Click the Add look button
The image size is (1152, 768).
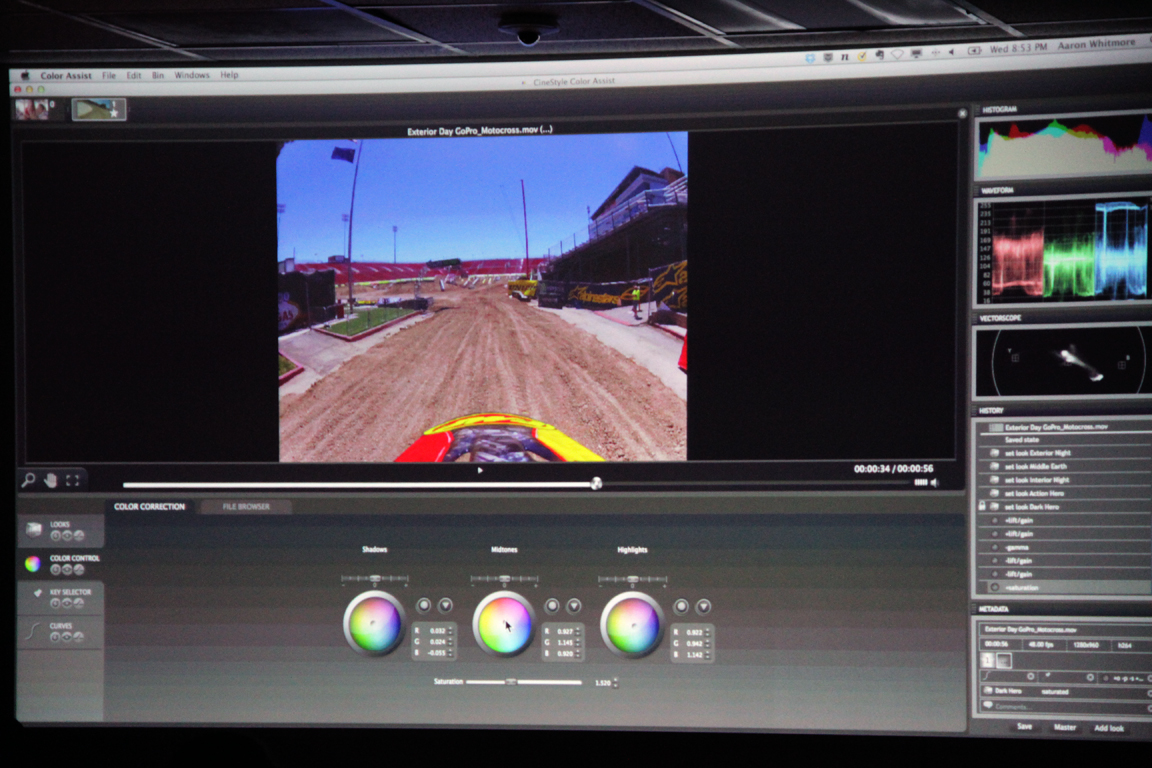tap(1109, 728)
